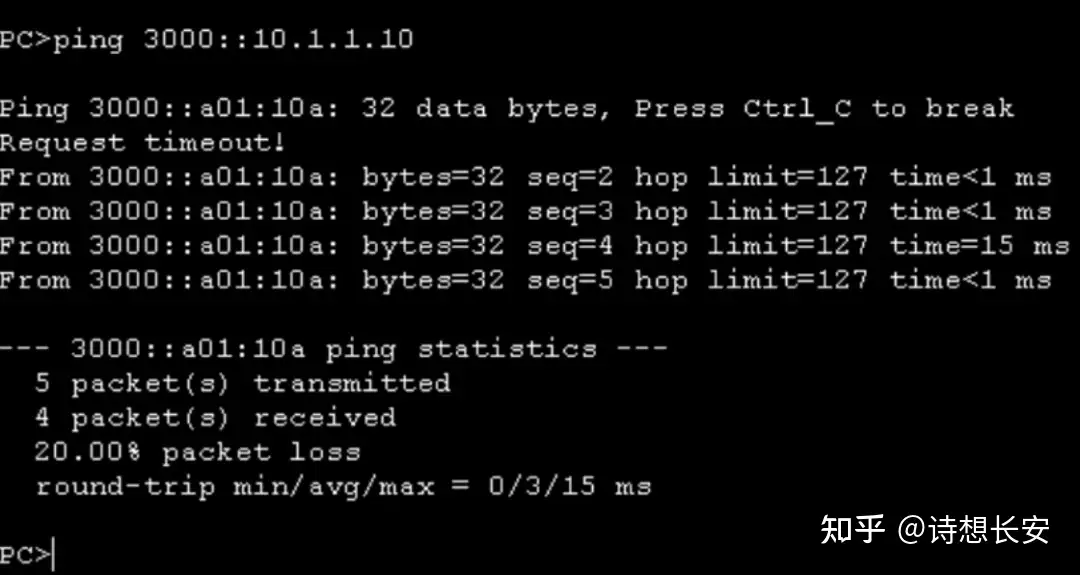Click the Zhihu logo watermark
Screen dimensions: 1080x575
tap(852, 529)
